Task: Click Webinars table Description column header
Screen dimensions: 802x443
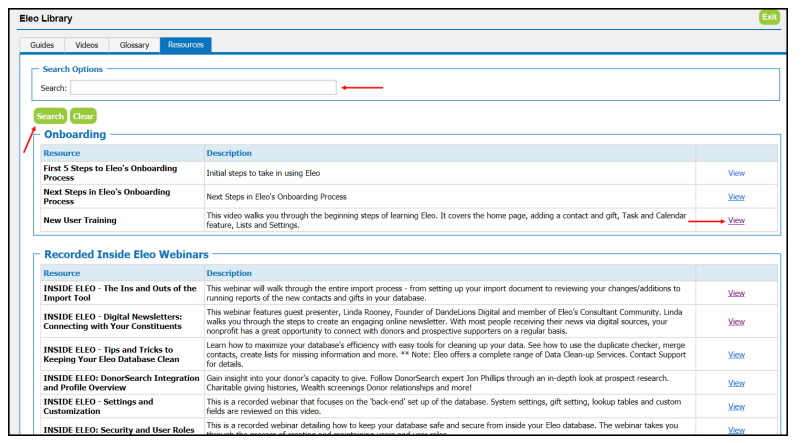Action: click(x=229, y=273)
